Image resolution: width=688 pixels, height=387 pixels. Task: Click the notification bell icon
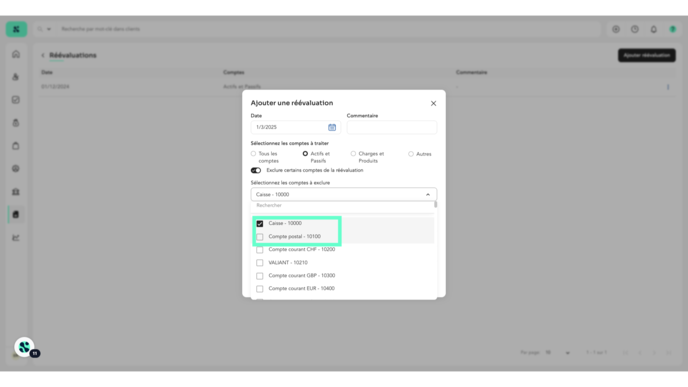[x=653, y=29]
